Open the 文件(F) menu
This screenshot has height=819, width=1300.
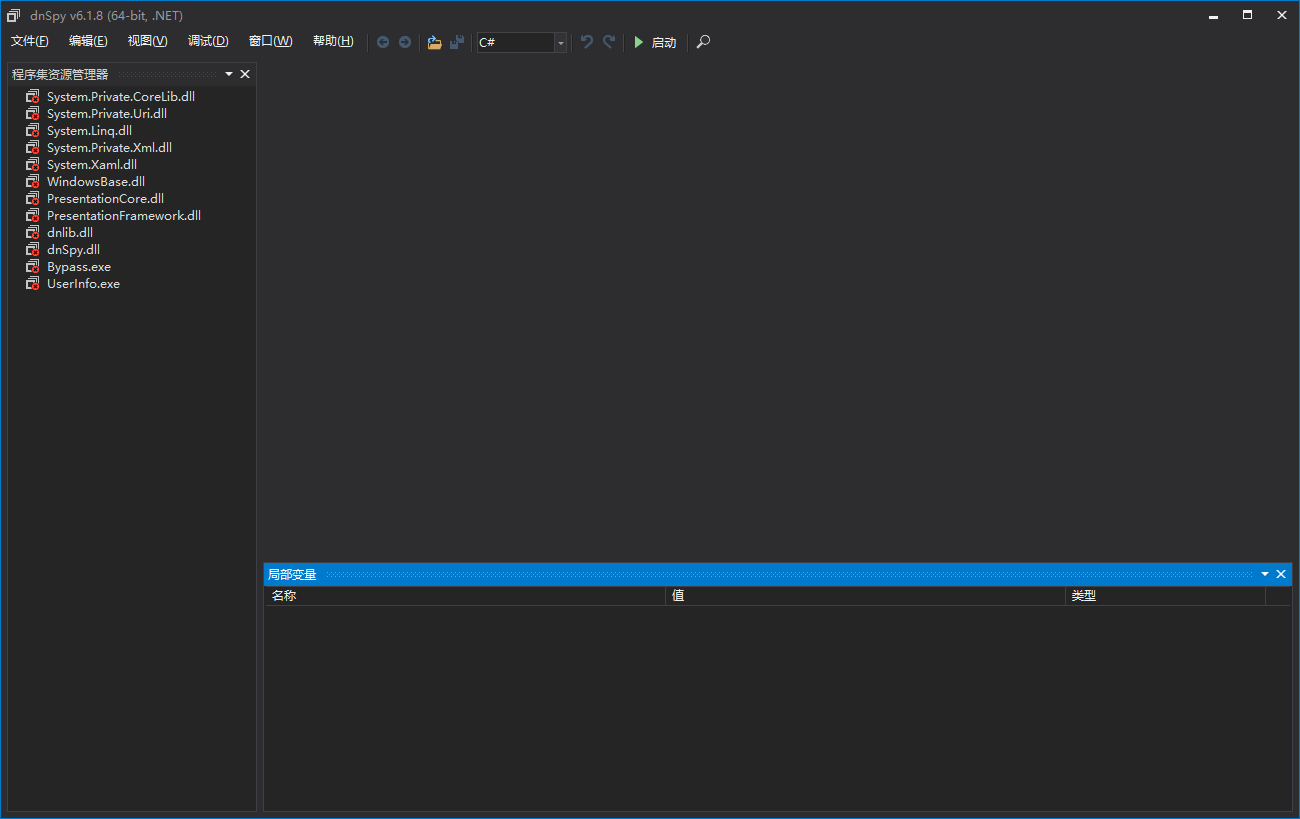click(30, 41)
